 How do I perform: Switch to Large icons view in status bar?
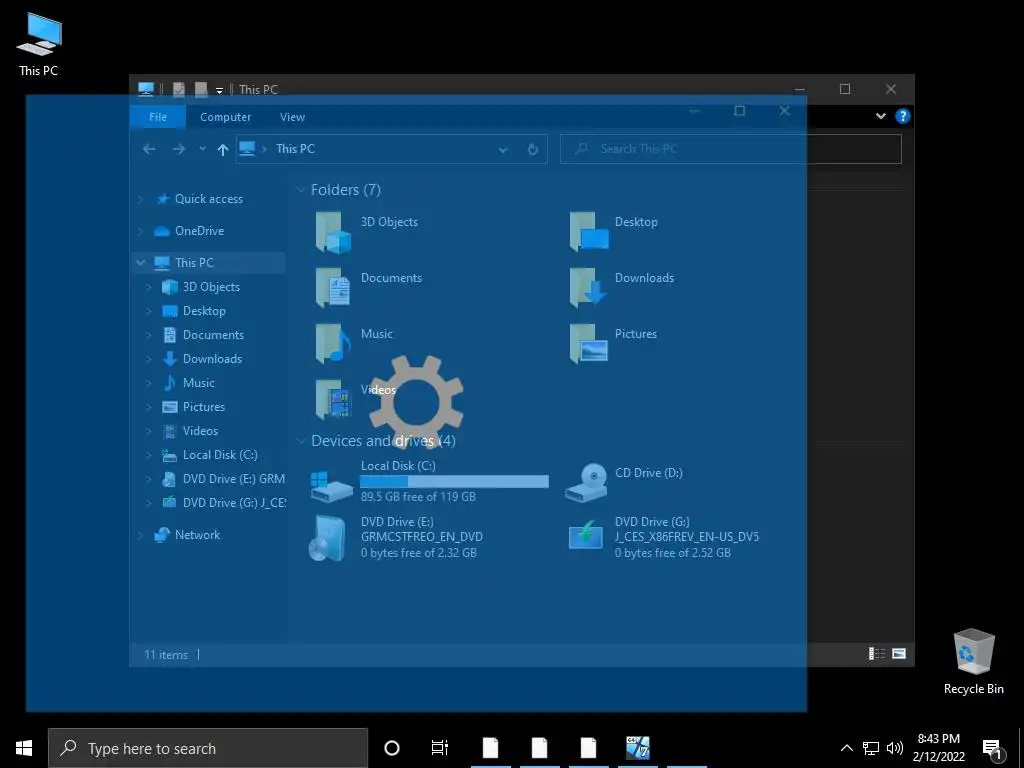click(x=899, y=654)
